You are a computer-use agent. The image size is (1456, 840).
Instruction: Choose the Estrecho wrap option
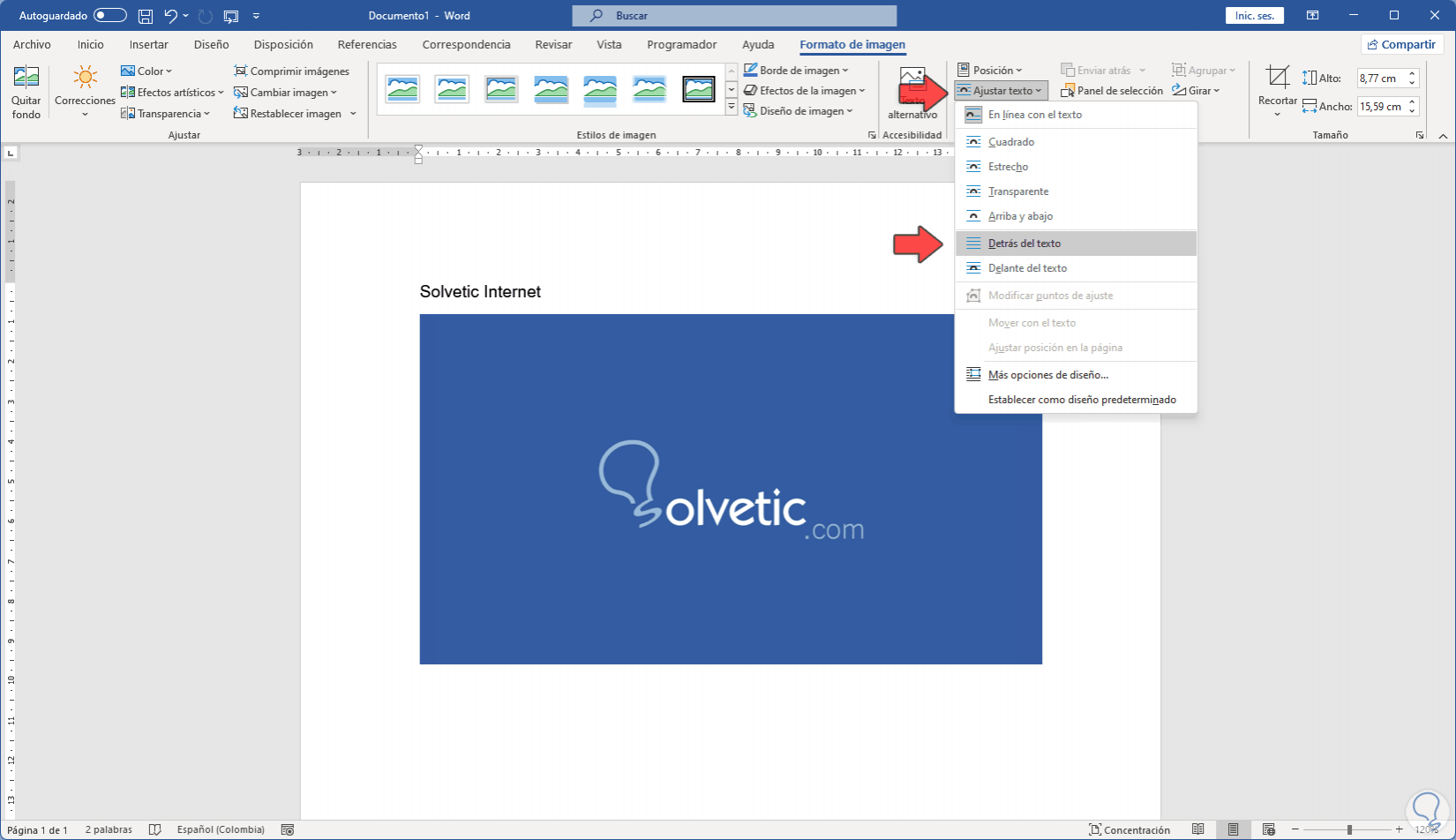[x=1076, y=167]
